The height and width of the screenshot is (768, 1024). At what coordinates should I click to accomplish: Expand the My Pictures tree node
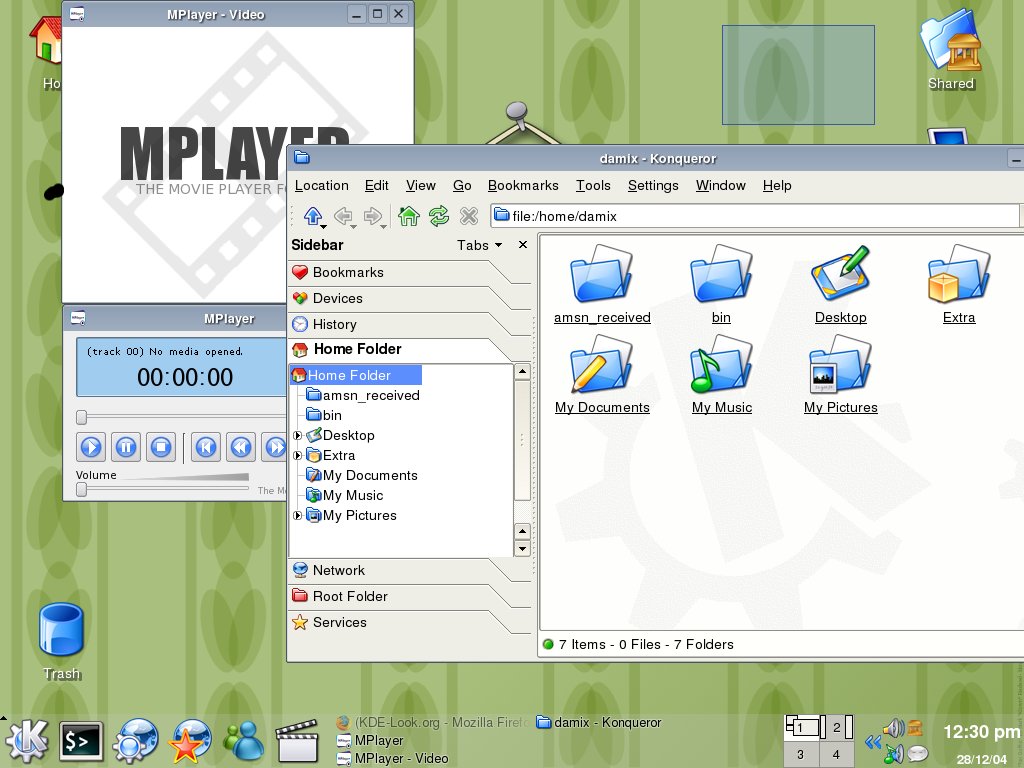298,516
